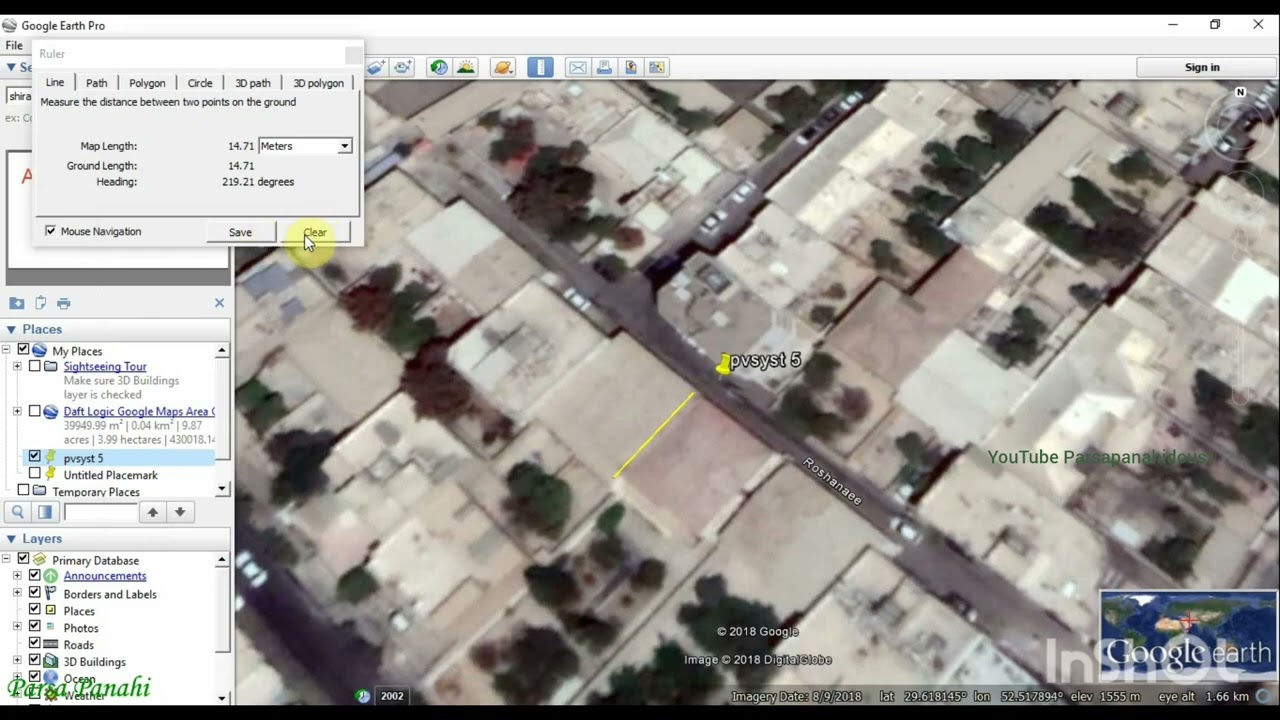The height and width of the screenshot is (720, 1280).
Task: Click the N north indicator on the compass
Action: coord(1240,92)
